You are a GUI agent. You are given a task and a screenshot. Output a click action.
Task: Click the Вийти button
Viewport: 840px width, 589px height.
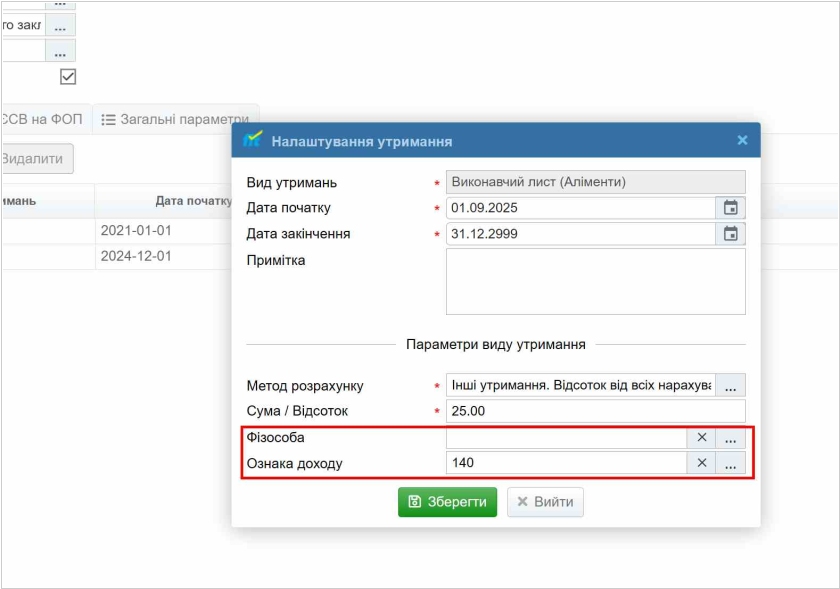click(x=545, y=502)
